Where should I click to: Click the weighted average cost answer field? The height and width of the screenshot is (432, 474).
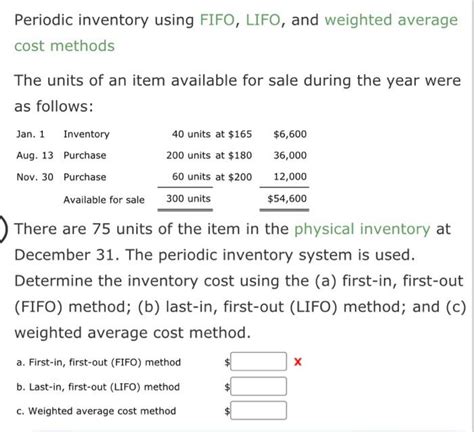coord(258,410)
